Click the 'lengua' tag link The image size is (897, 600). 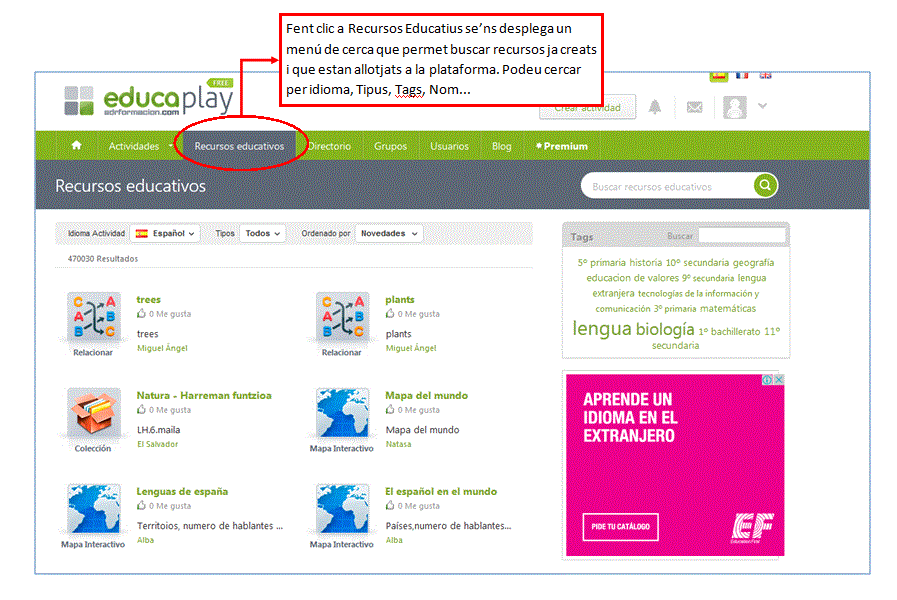601,329
